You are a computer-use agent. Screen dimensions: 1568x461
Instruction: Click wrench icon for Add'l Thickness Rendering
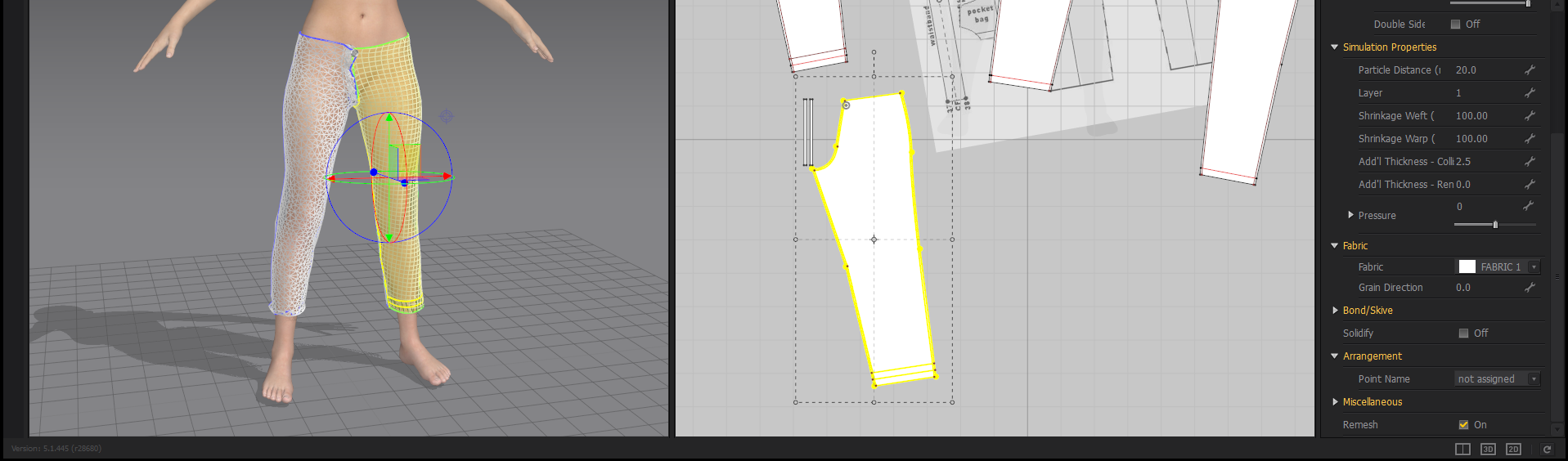point(1530,185)
